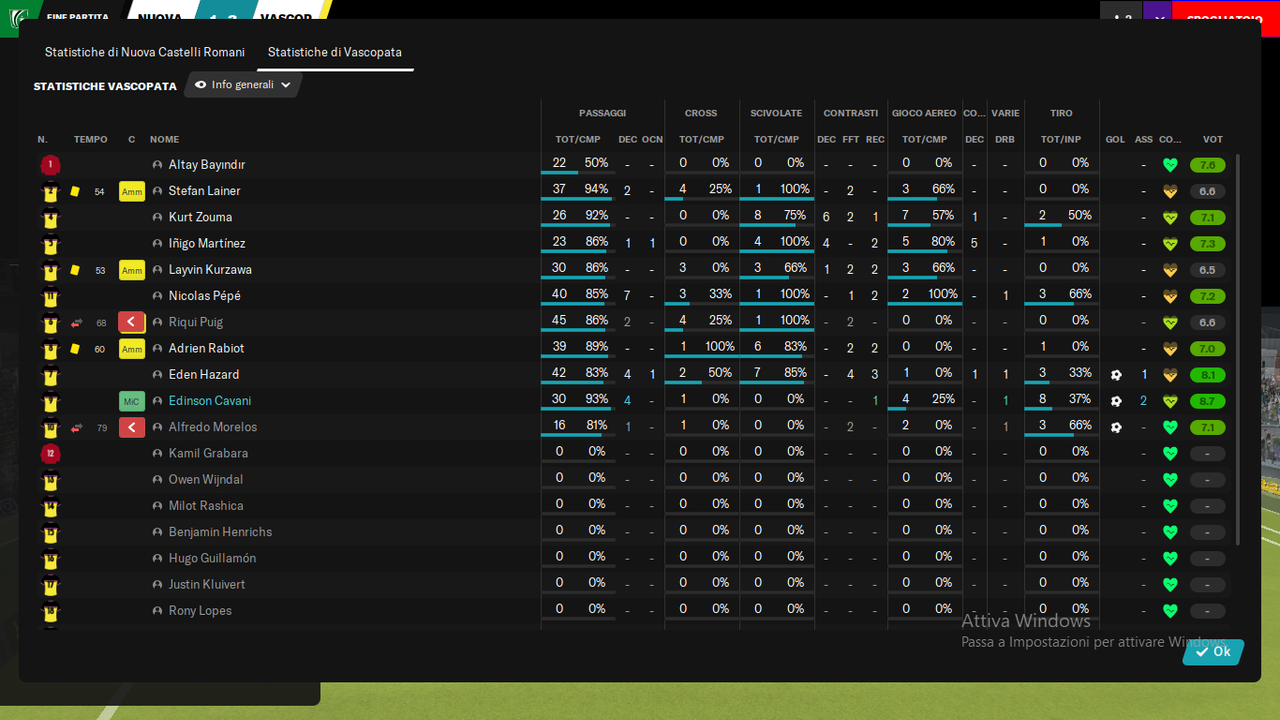Open Edinson Cavani's player profile
The width and height of the screenshot is (1280, 720).
210,401
